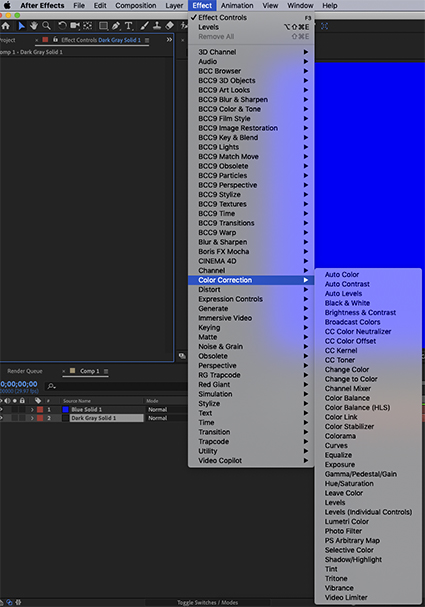Open the Blur & Sharpen submenu
The image size is (425, 607).
tap(251, 242)
